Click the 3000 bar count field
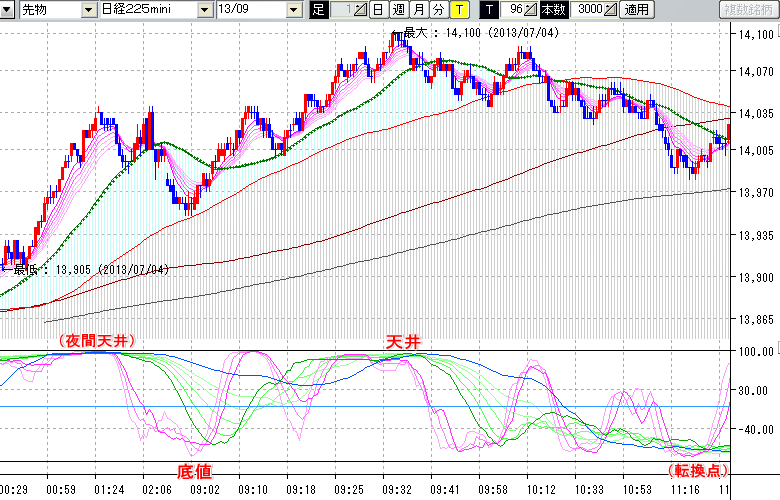 (x=585, y=10)
